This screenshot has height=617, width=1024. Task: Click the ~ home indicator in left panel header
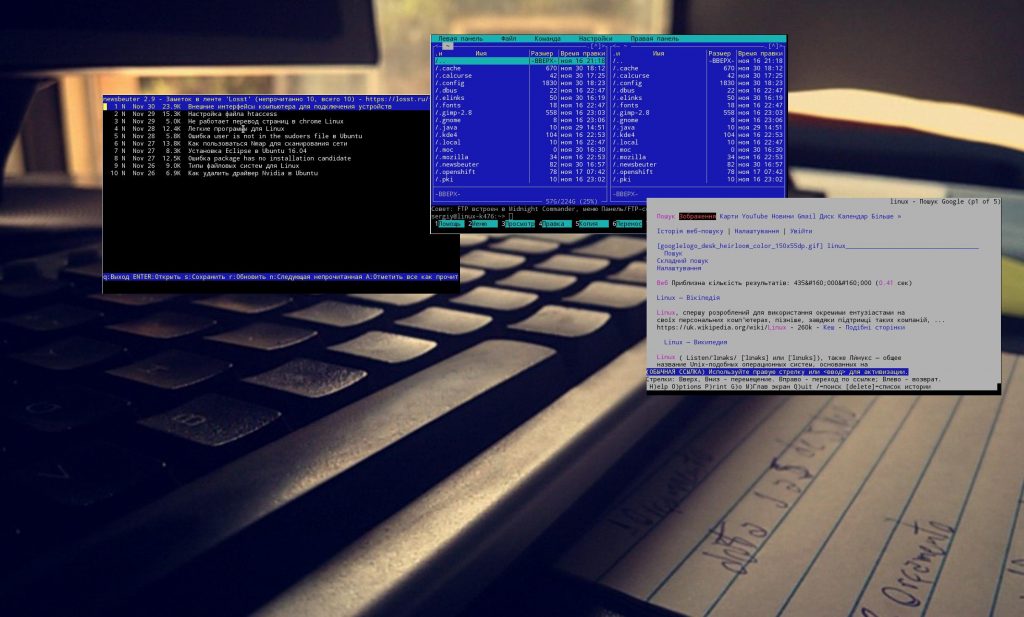(448, 46)
